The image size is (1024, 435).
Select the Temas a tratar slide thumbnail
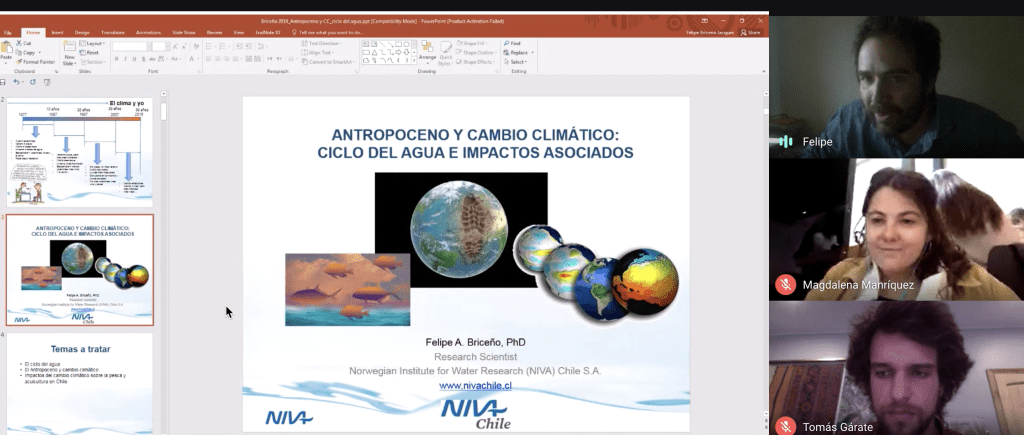[x=80, y=382]
